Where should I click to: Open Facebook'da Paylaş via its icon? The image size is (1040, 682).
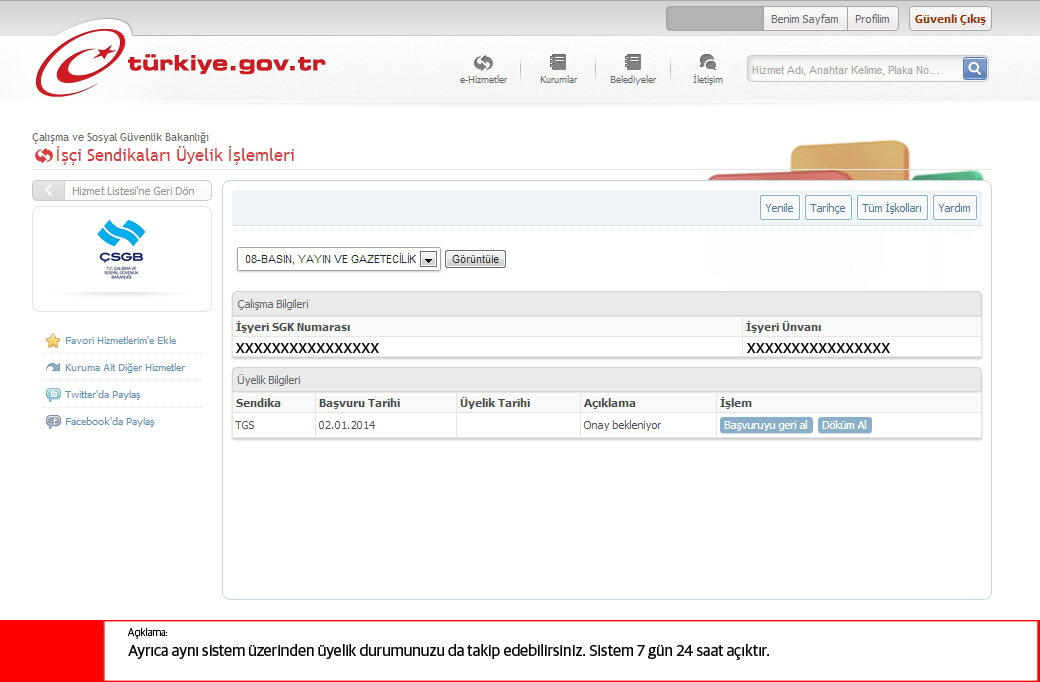(x=53, y=421)
